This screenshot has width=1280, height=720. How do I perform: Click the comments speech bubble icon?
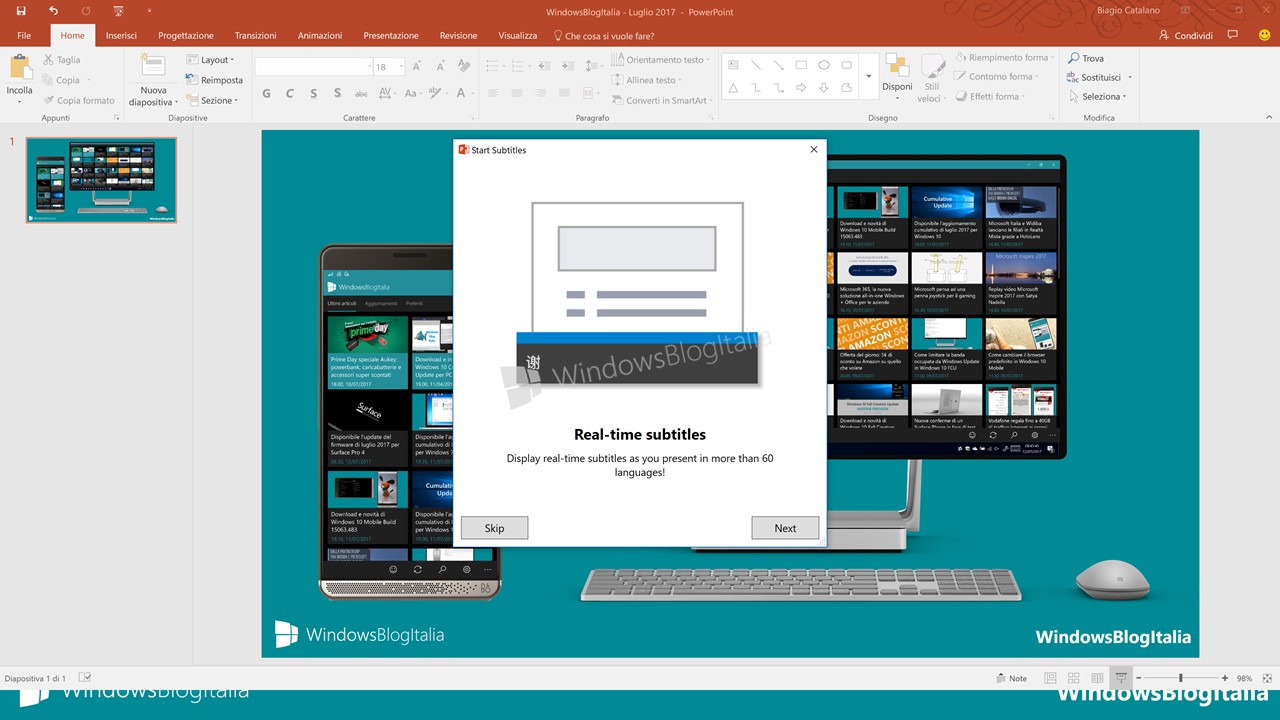pyautogui.click(x=1235, y=35)
